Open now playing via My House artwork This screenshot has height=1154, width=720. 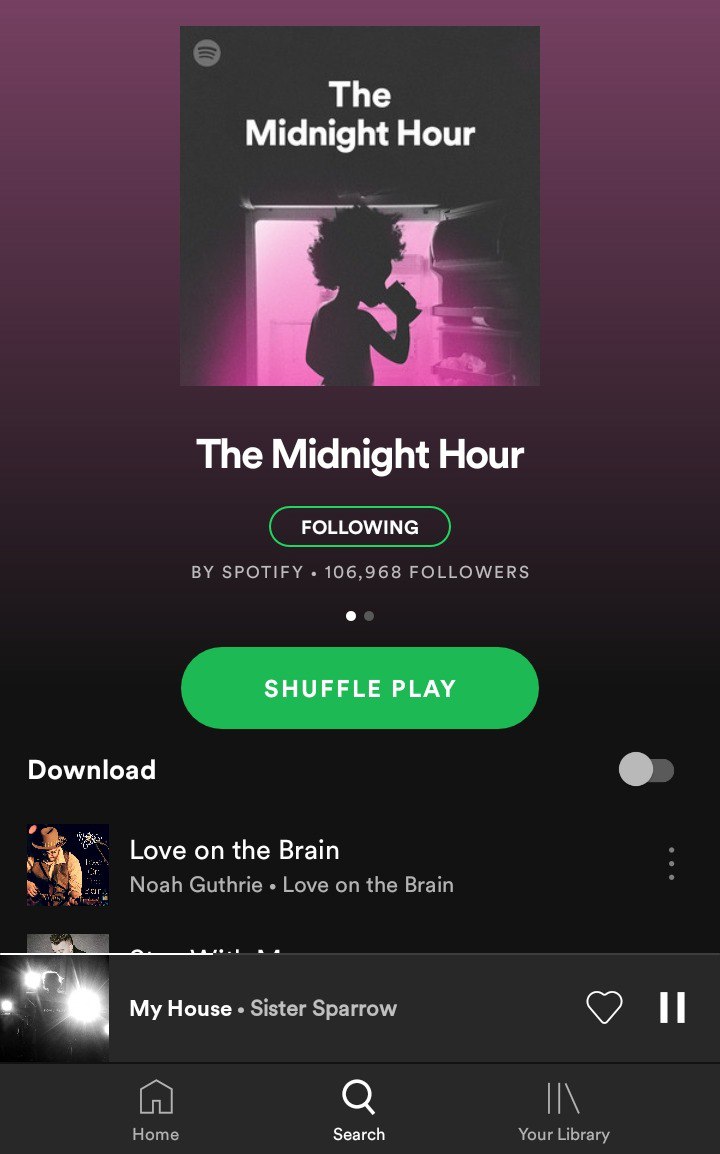54,1008
